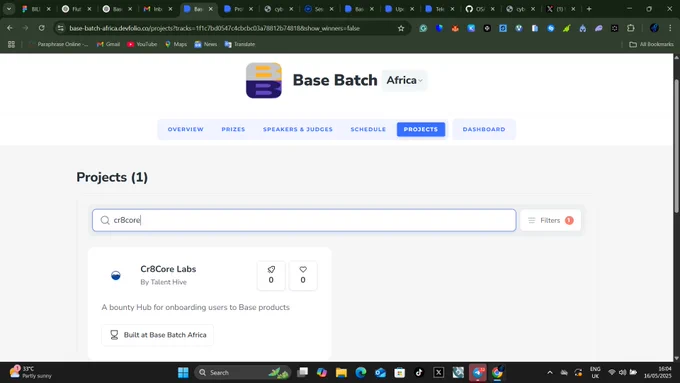
Task: Open the Gmail bookmark
Action: point(108,44)
